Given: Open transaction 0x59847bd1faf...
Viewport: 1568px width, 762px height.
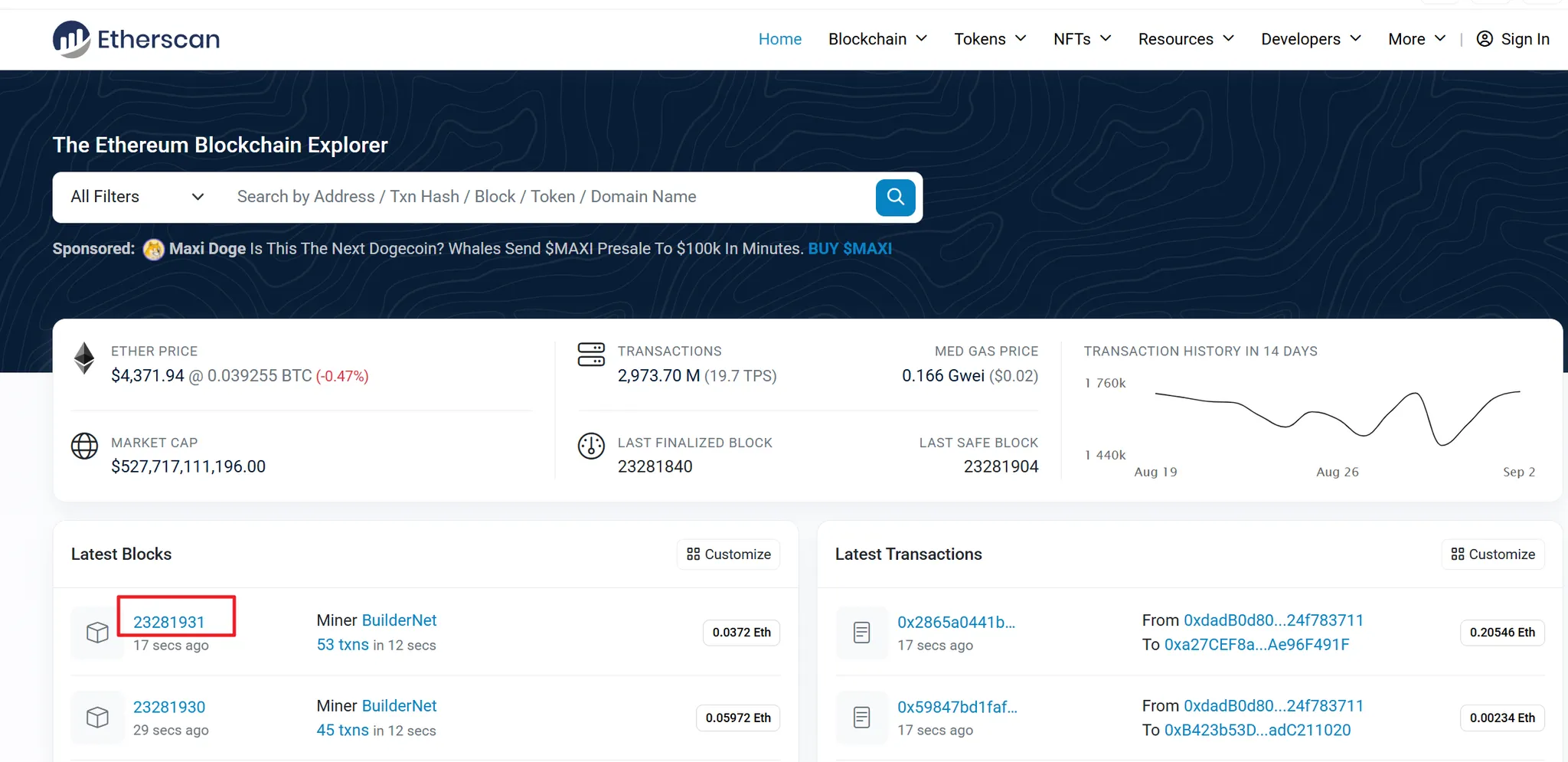Looking at the screenshot, I should coord(958,707).
